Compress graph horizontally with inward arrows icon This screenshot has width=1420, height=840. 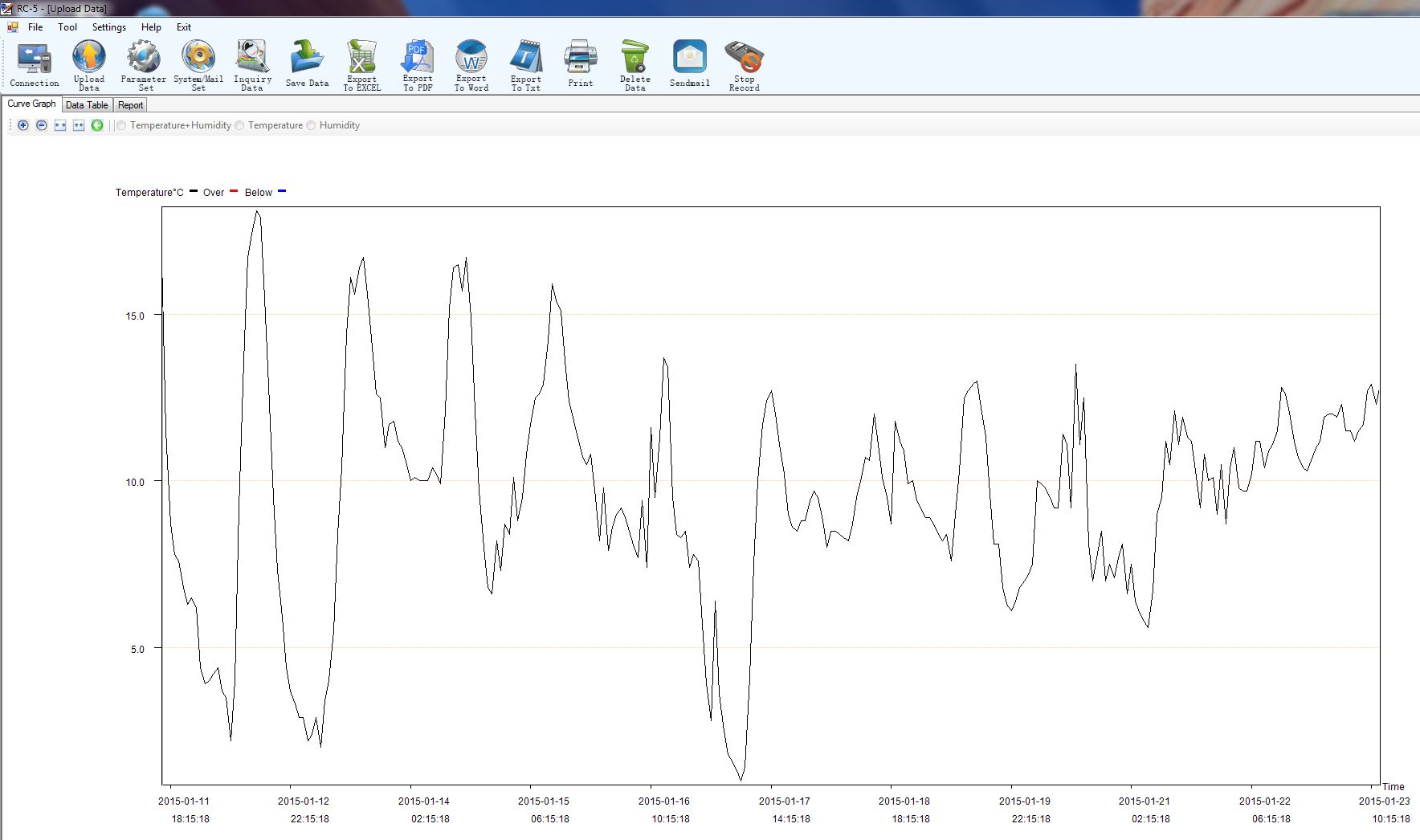(79, 125)
